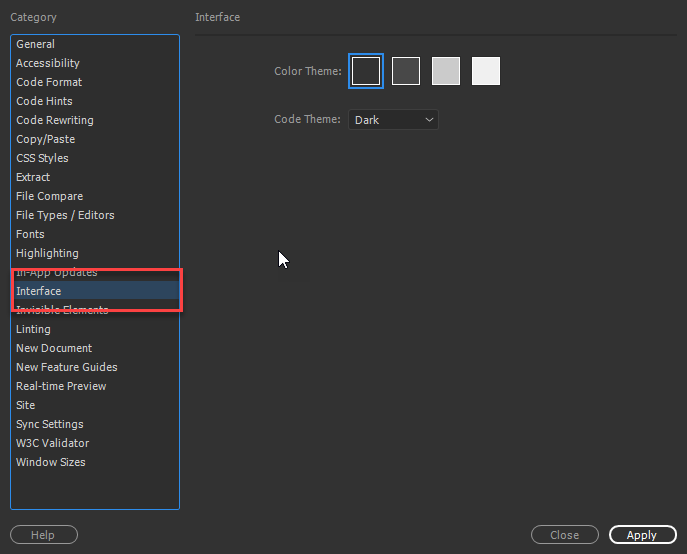Pick the light gray color theme swatch

pos(446,71)
